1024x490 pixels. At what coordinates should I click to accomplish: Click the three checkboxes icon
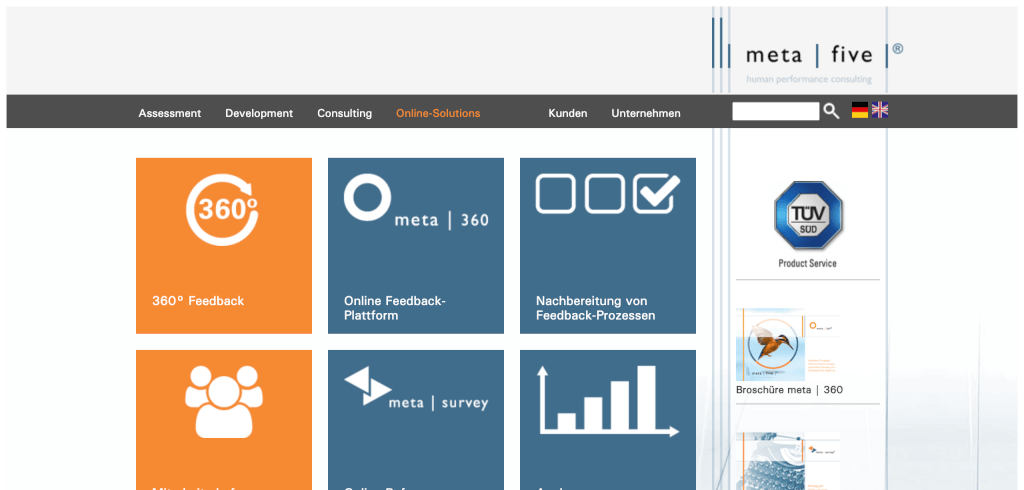tap(608, 193)
